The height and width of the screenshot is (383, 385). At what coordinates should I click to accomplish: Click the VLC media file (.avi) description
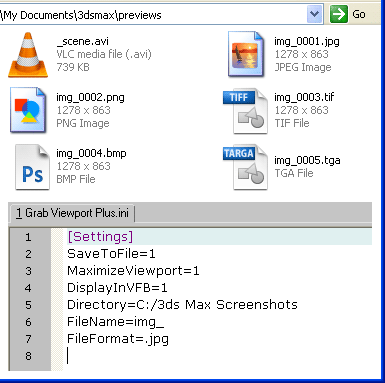(104, 54)
